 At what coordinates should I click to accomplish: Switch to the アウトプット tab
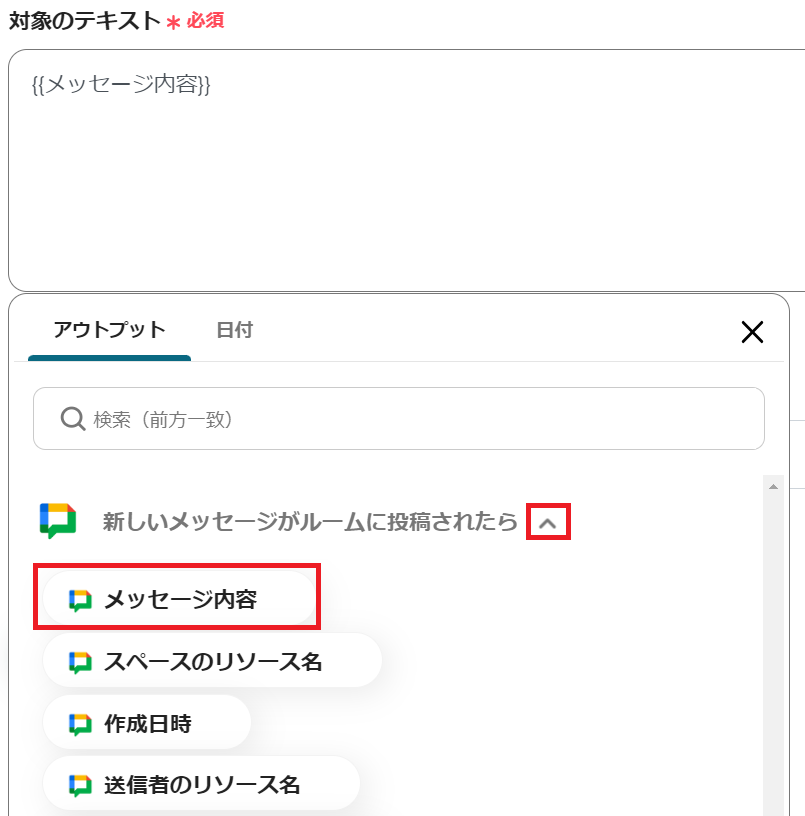pyautogui.click(x=109, y=330)
